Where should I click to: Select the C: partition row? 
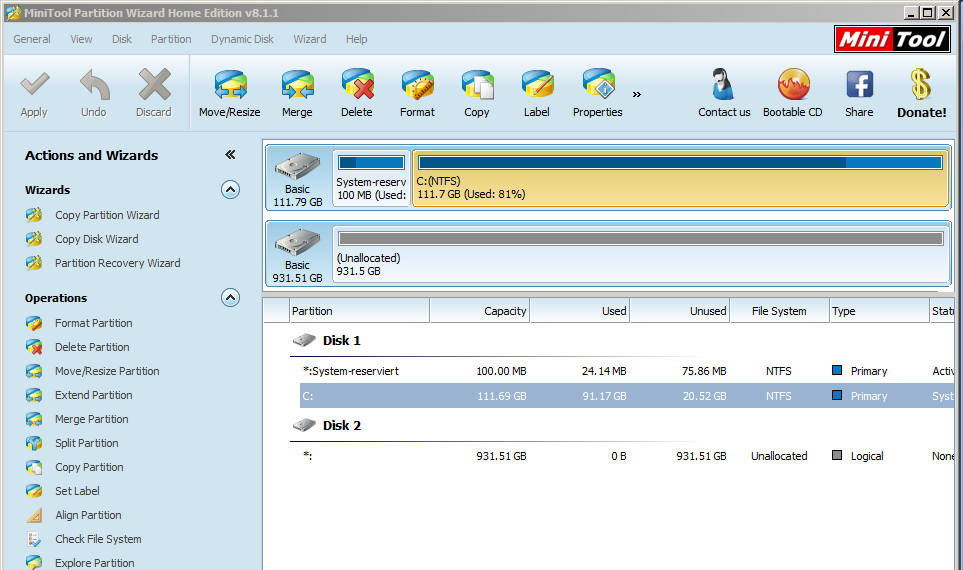tap(626, 396)
